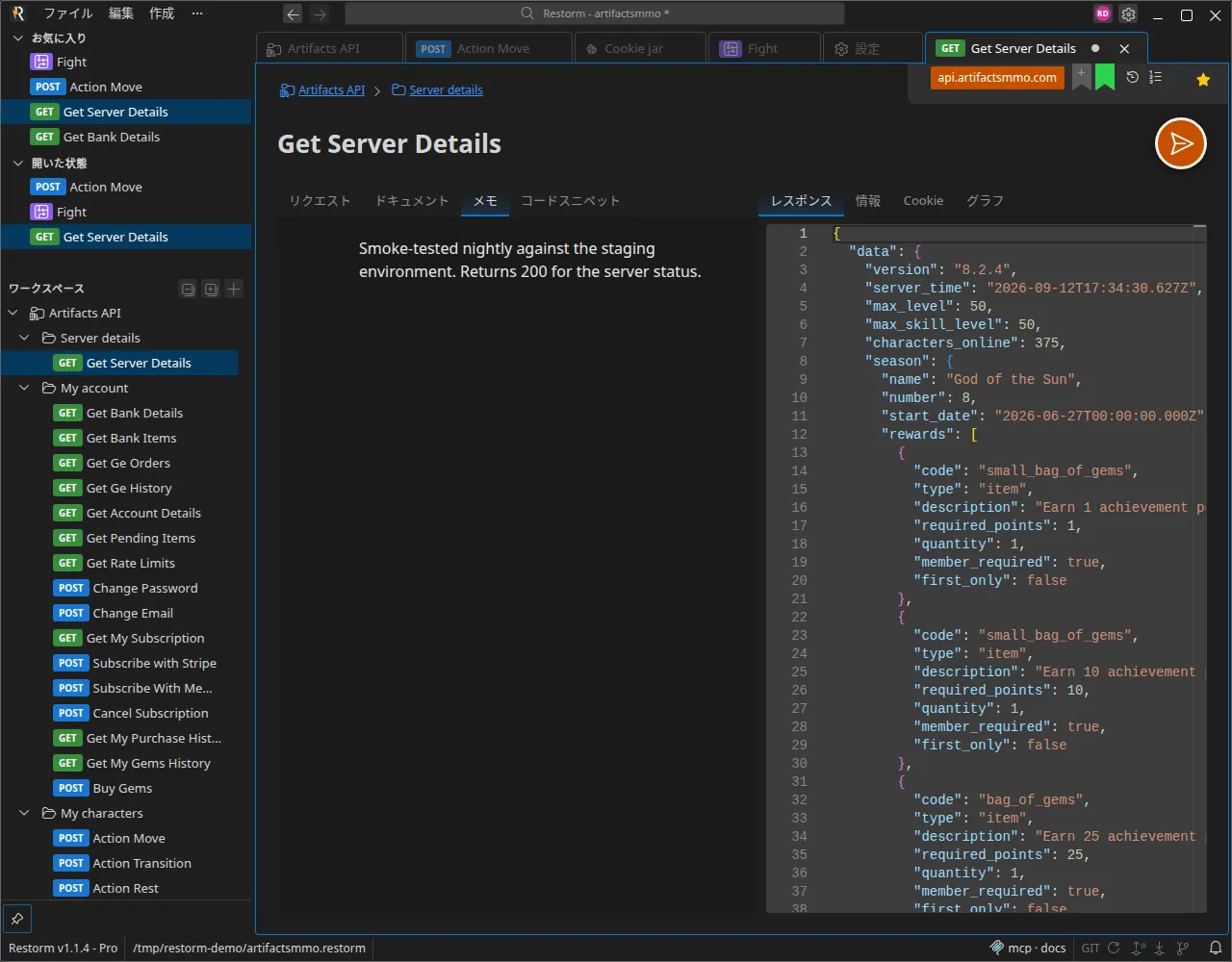Click the api.artifactsmmo.com environment button
This screenshot has width=1232, height=962.
(997, 78)
